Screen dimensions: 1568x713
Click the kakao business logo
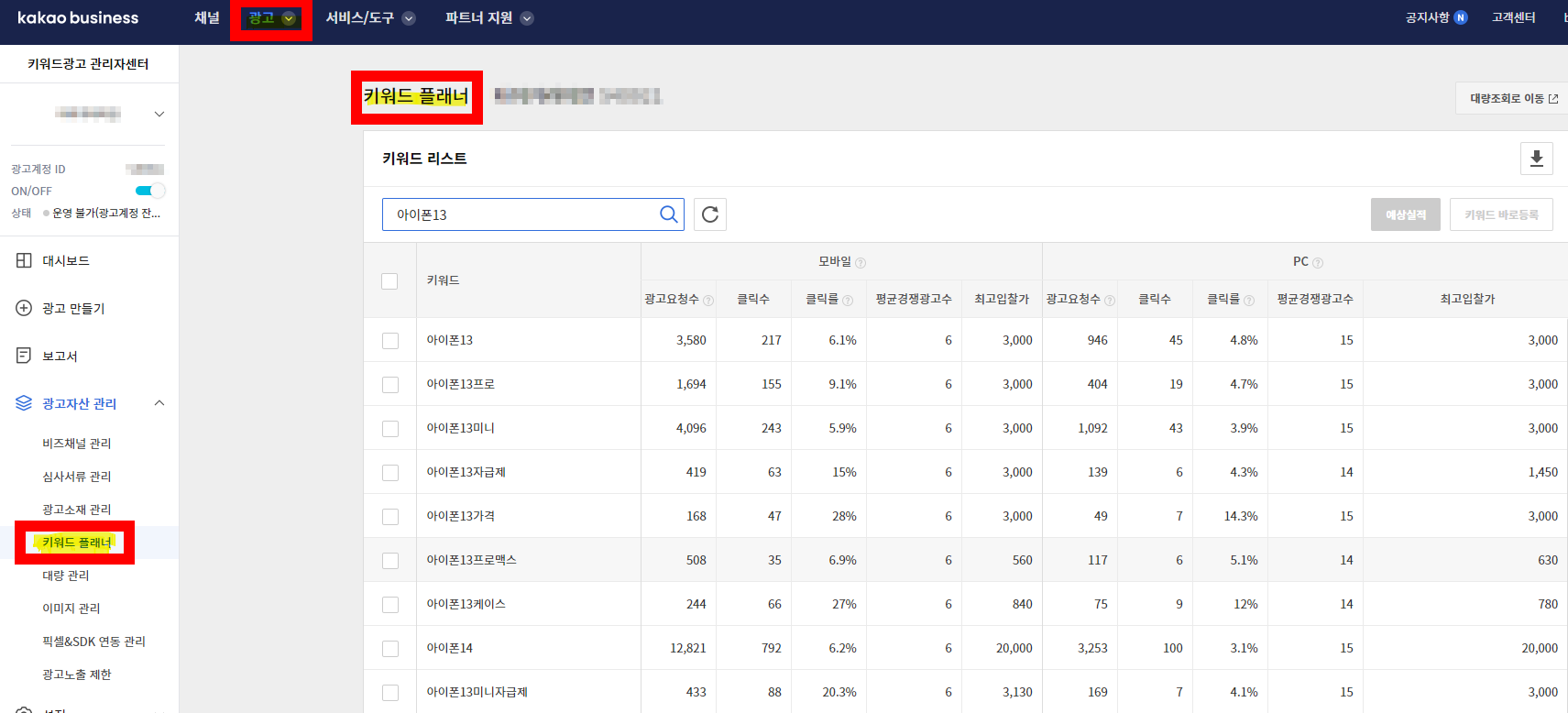78,18
